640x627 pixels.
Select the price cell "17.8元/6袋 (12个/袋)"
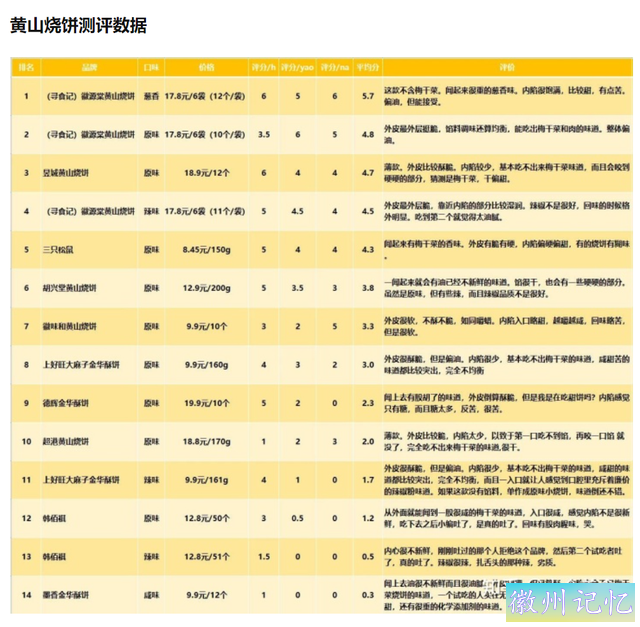[x=205, y=96]
